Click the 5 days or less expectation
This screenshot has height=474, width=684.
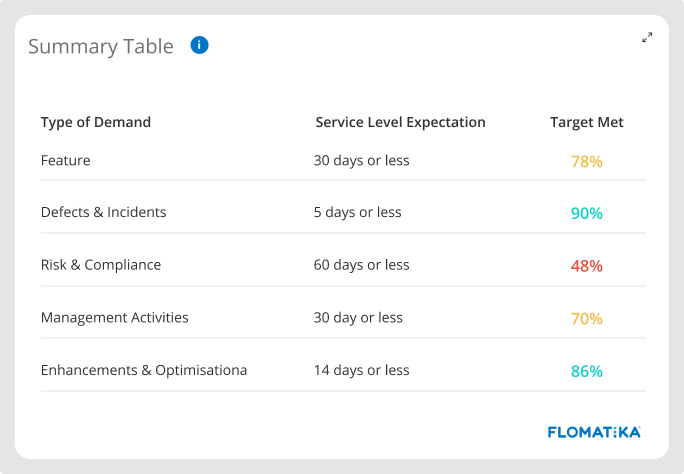click(x=357, y=212)
